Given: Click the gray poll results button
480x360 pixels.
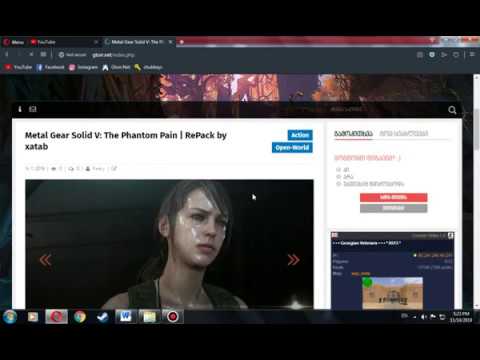Looking at the screenshot, I should (393, 208).
